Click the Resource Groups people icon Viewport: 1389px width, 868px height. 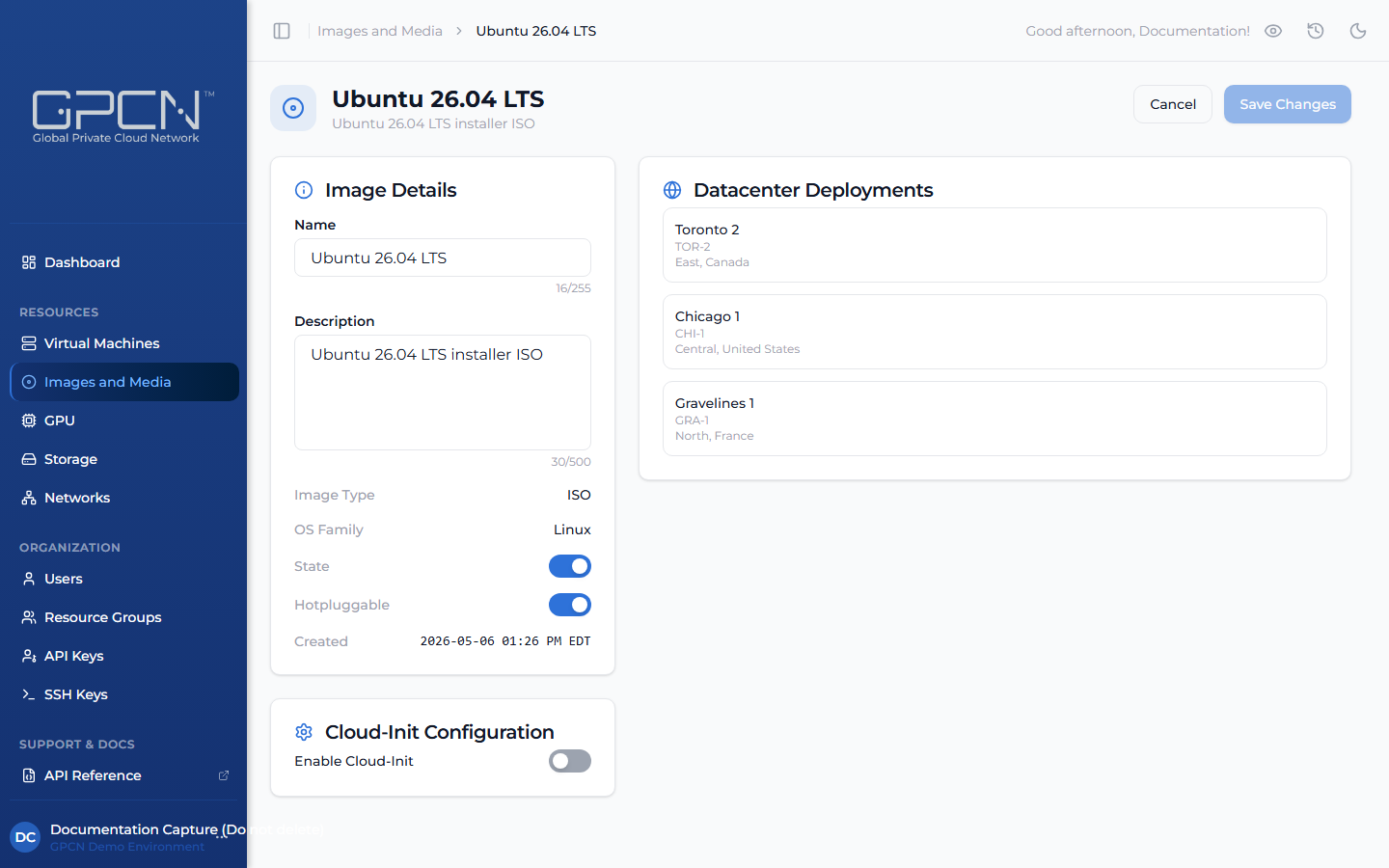29,617
